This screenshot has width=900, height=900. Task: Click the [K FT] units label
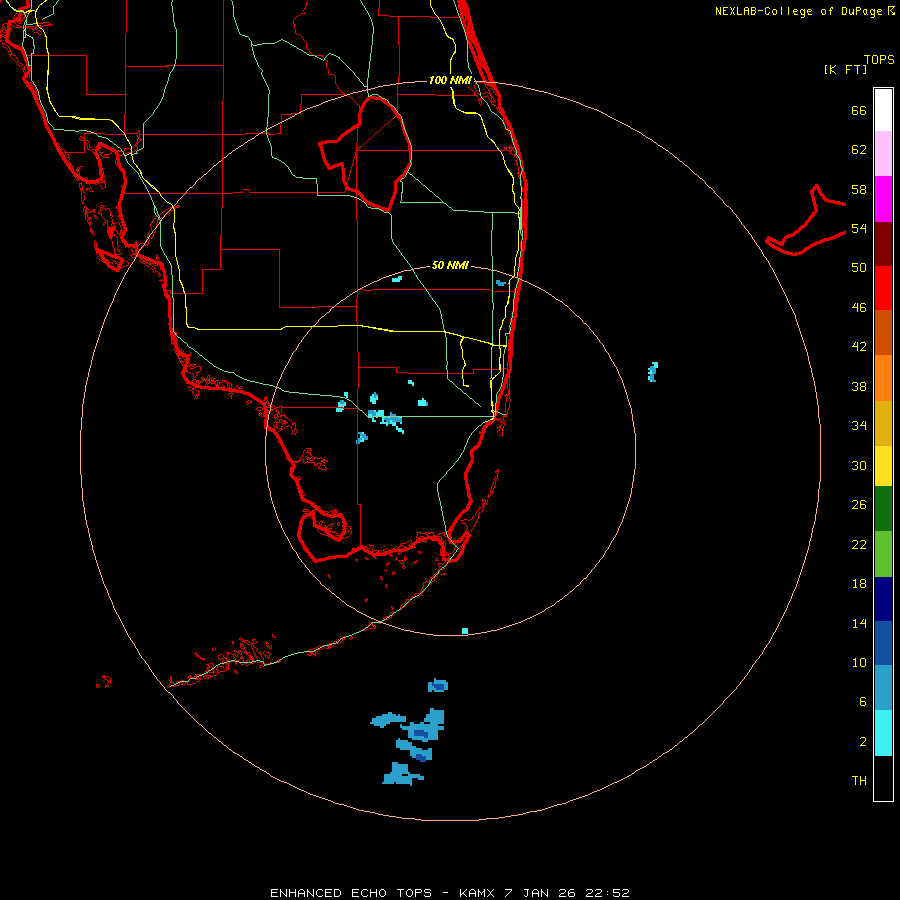[845, 69]
